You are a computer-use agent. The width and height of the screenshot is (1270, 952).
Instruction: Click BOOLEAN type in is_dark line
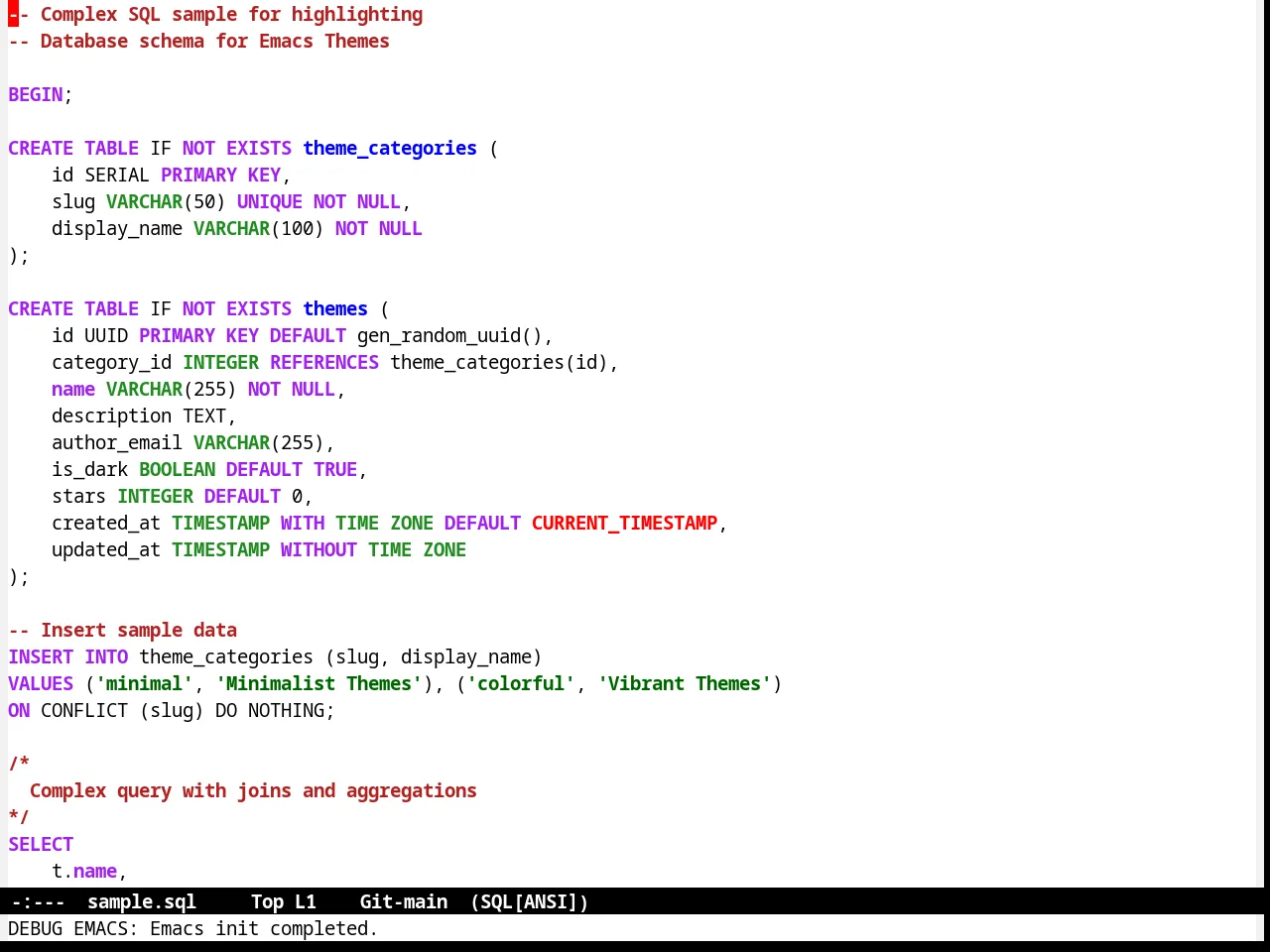(x=178, y=469)
